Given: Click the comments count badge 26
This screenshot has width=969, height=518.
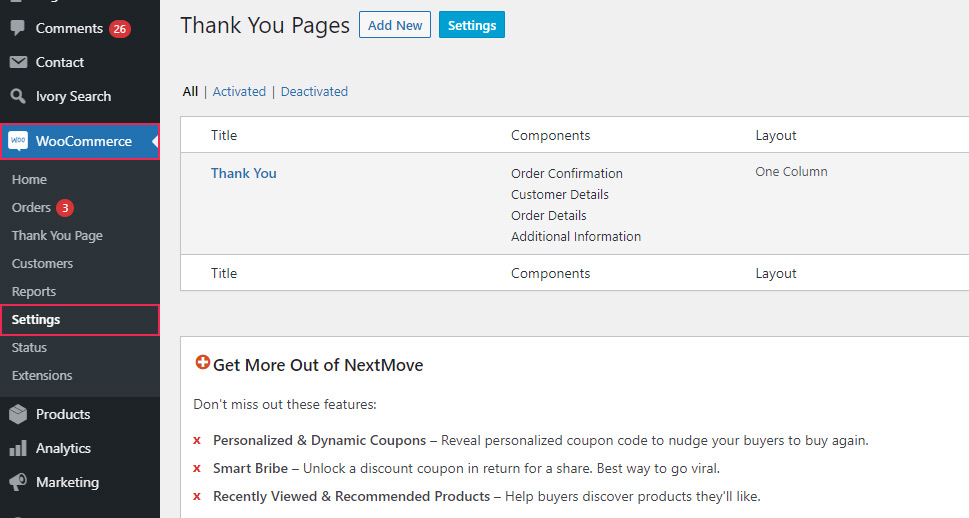Looking at the screenshot, I should (119, 28).
